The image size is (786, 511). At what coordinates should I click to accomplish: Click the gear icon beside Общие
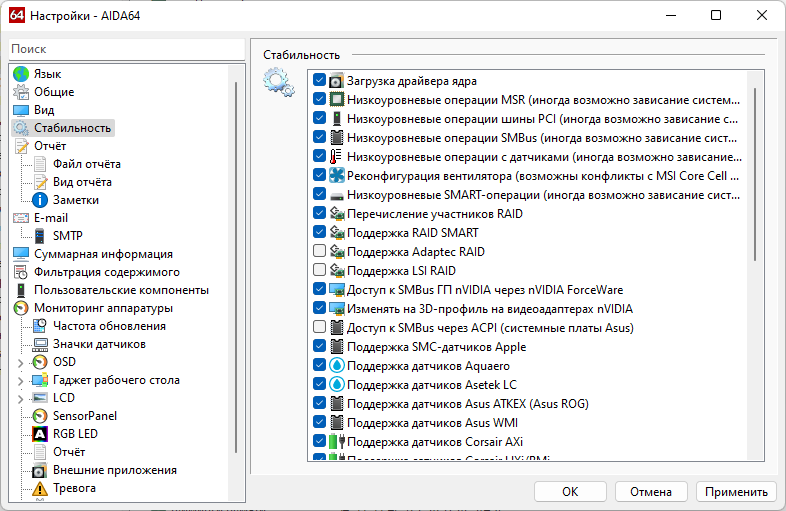tap(21, 92)
